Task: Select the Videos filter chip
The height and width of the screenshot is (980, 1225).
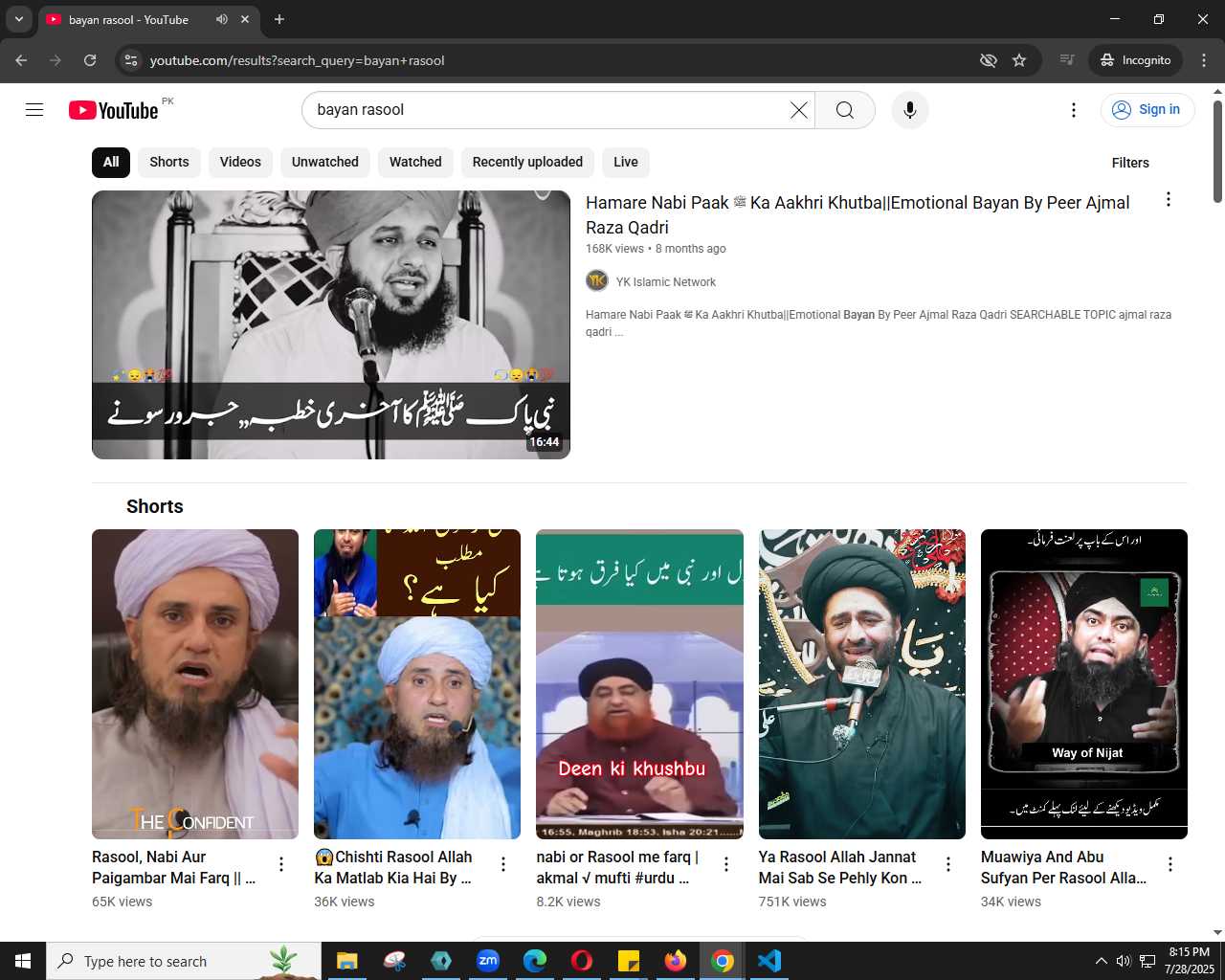Action: tap(240, 162)
